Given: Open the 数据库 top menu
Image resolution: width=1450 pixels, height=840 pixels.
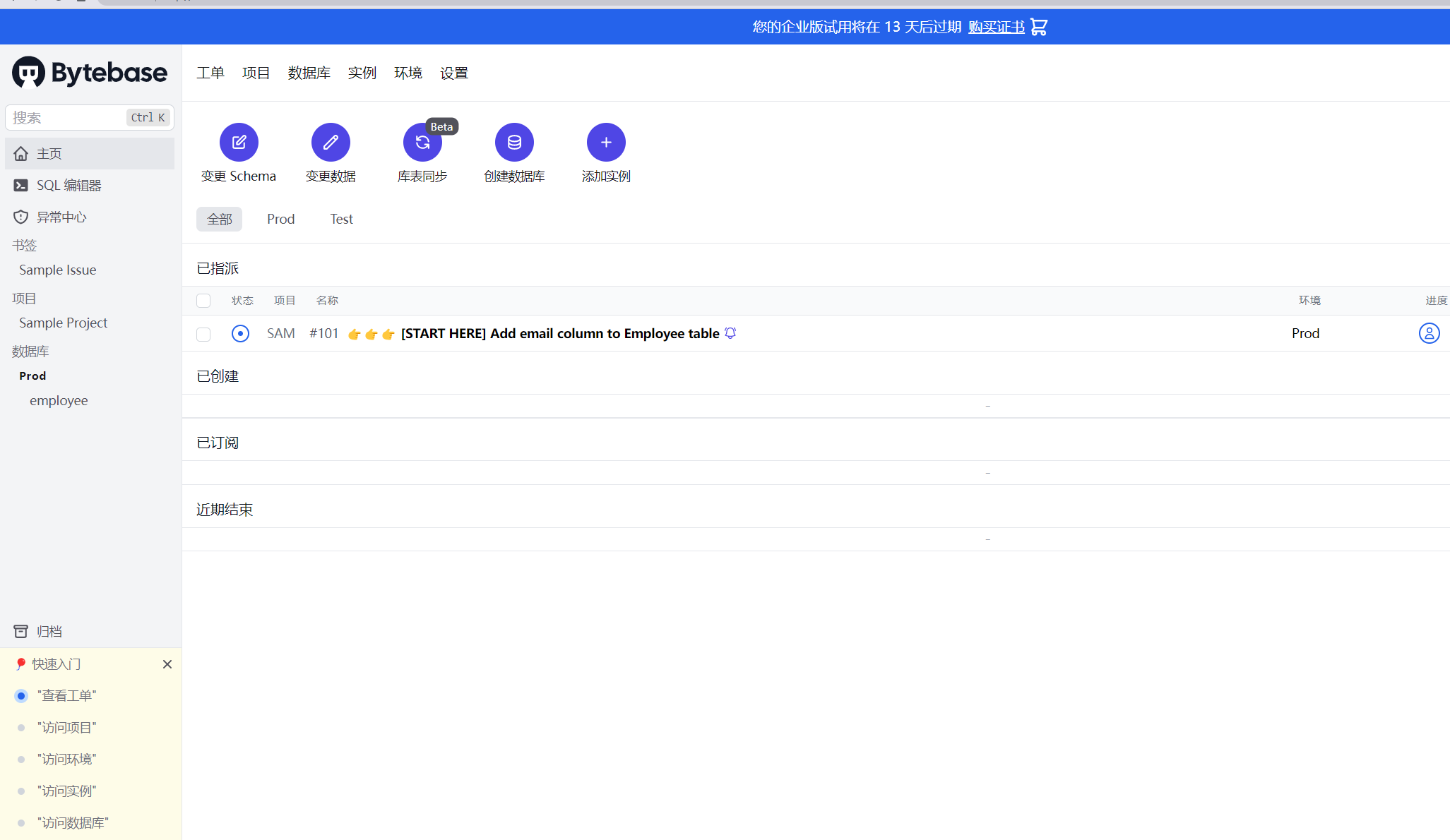Looking at the screenshot, I should (x=309, y=73).
